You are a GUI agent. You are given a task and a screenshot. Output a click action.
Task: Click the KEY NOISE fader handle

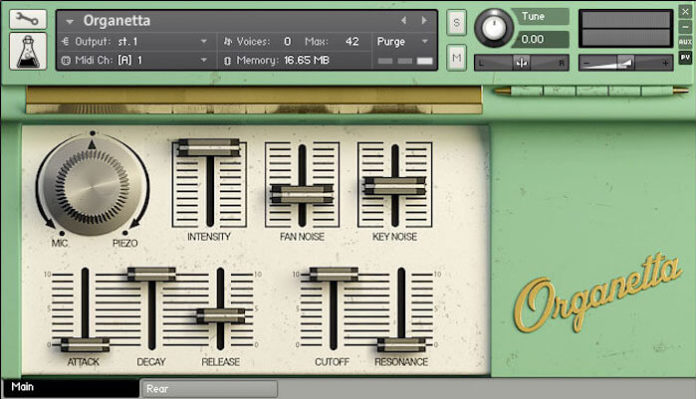coord(395,186)
